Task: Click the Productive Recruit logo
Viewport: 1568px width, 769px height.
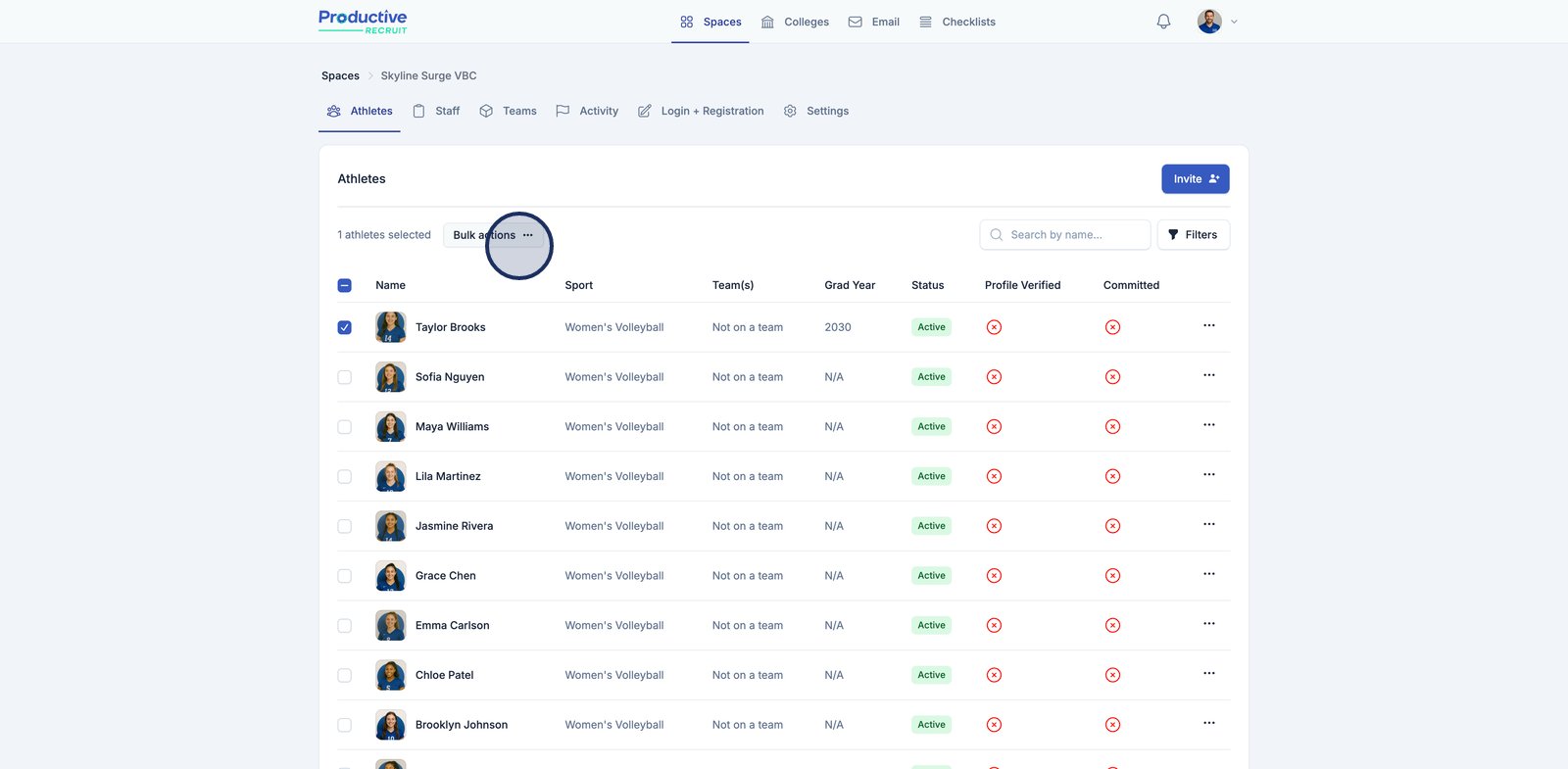Action: [x=363, y=22]
